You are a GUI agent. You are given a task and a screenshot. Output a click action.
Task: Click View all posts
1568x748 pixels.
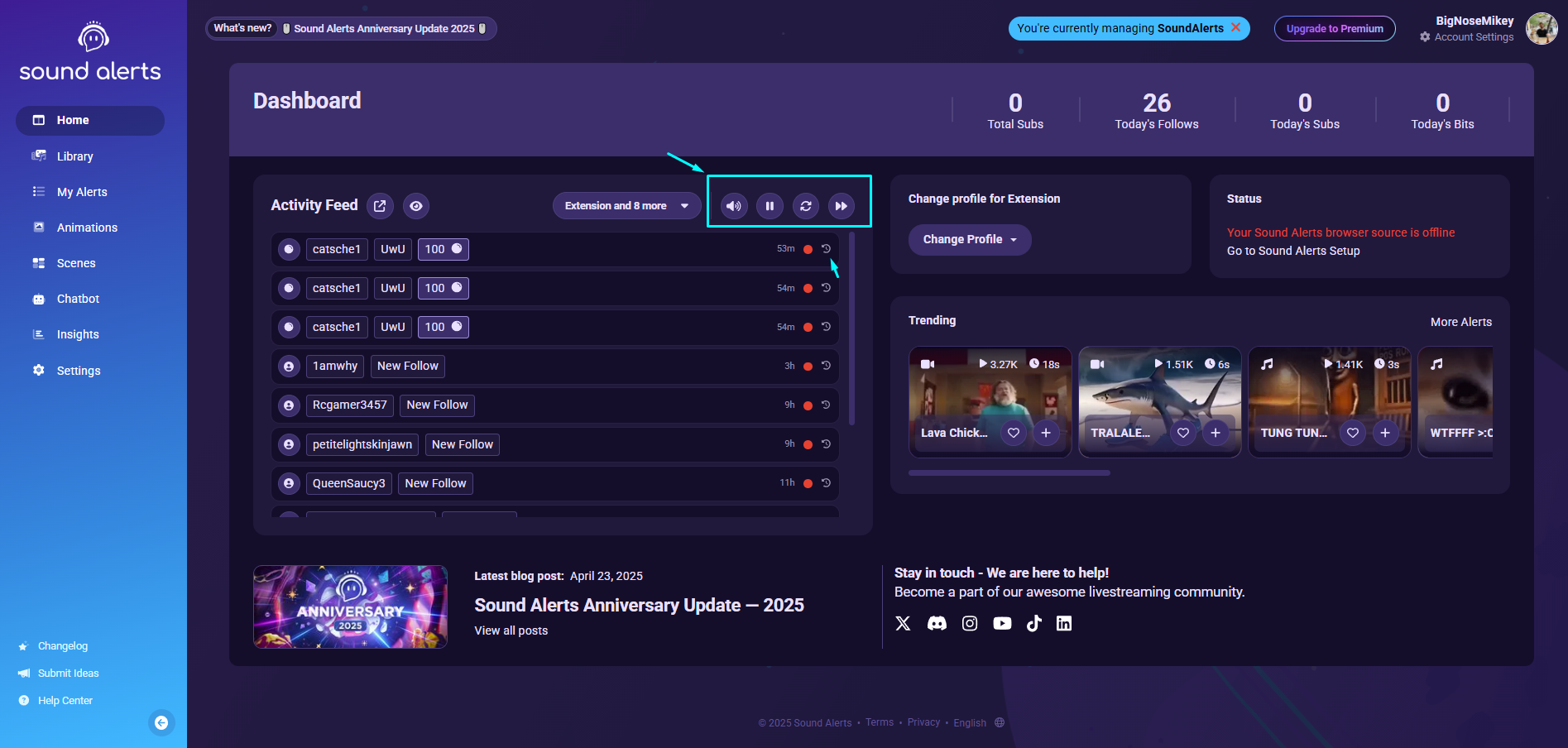(511, 631)
